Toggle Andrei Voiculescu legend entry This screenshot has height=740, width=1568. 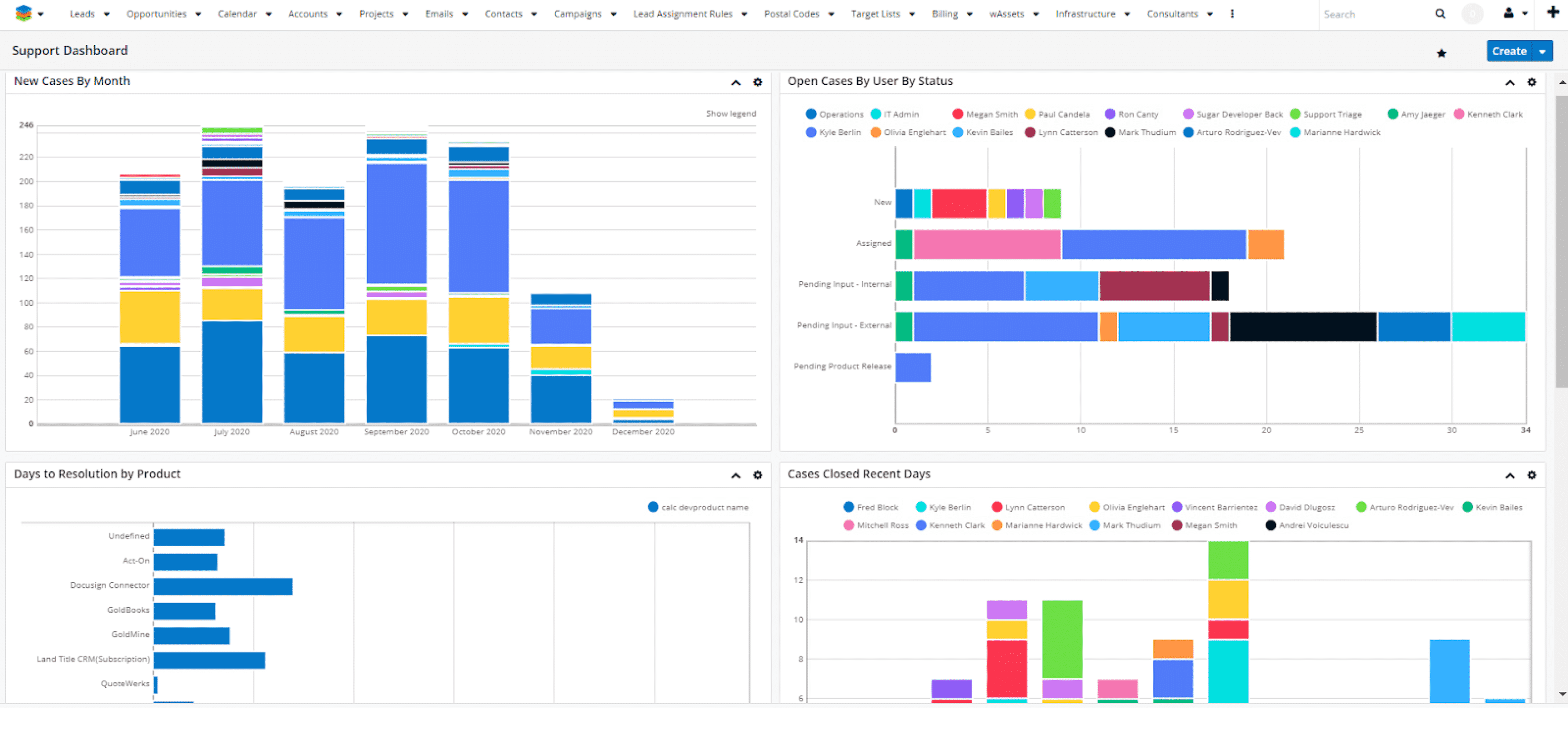pyautogui.click(x=1307, y=526)
